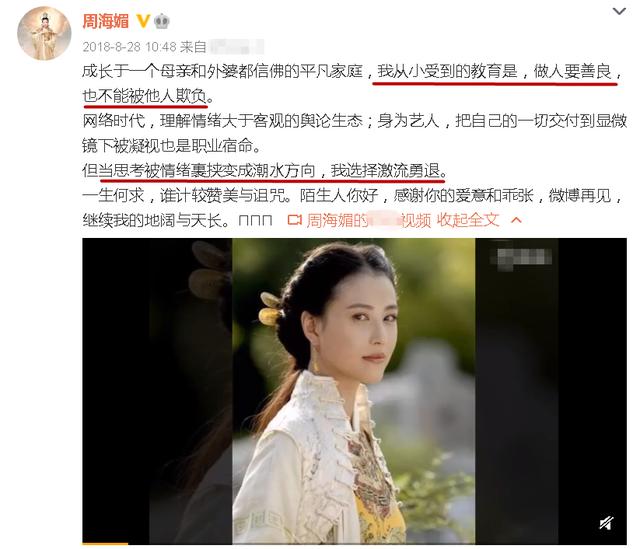Click the orange video progress bar
The height and width of the screenshot is (549, 640).
coord(105,544)
